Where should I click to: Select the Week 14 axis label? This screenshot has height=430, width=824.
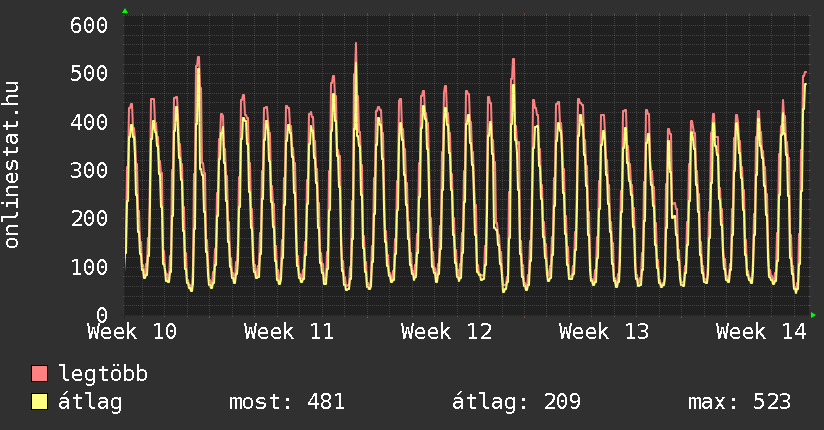pos(760,331)
